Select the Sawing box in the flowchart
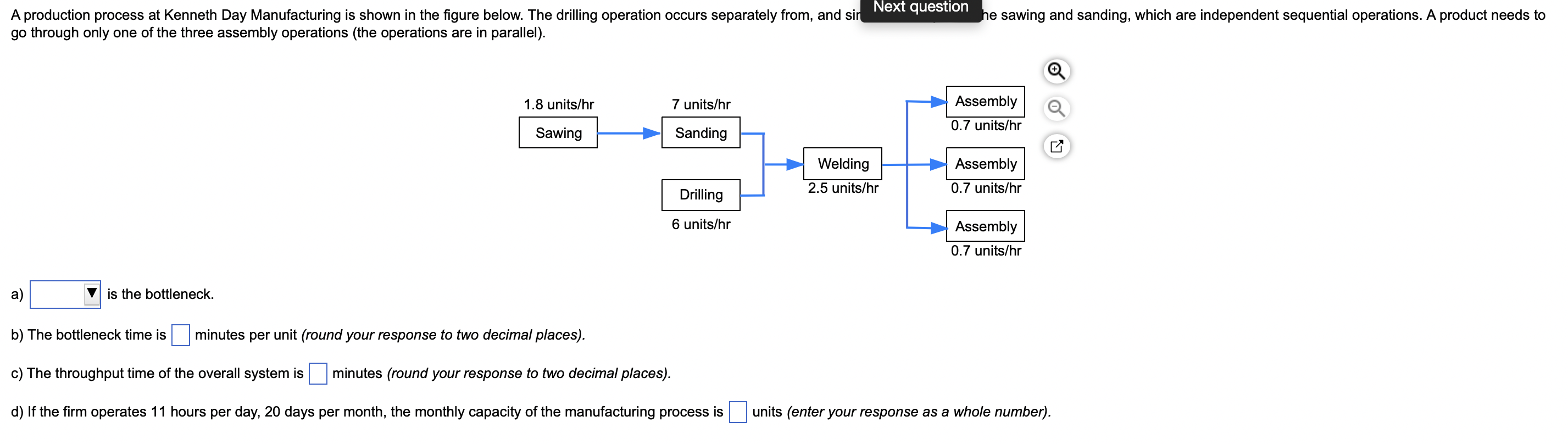The height and width of the screenshot is (444, 1568). click(x=558, y=133)
